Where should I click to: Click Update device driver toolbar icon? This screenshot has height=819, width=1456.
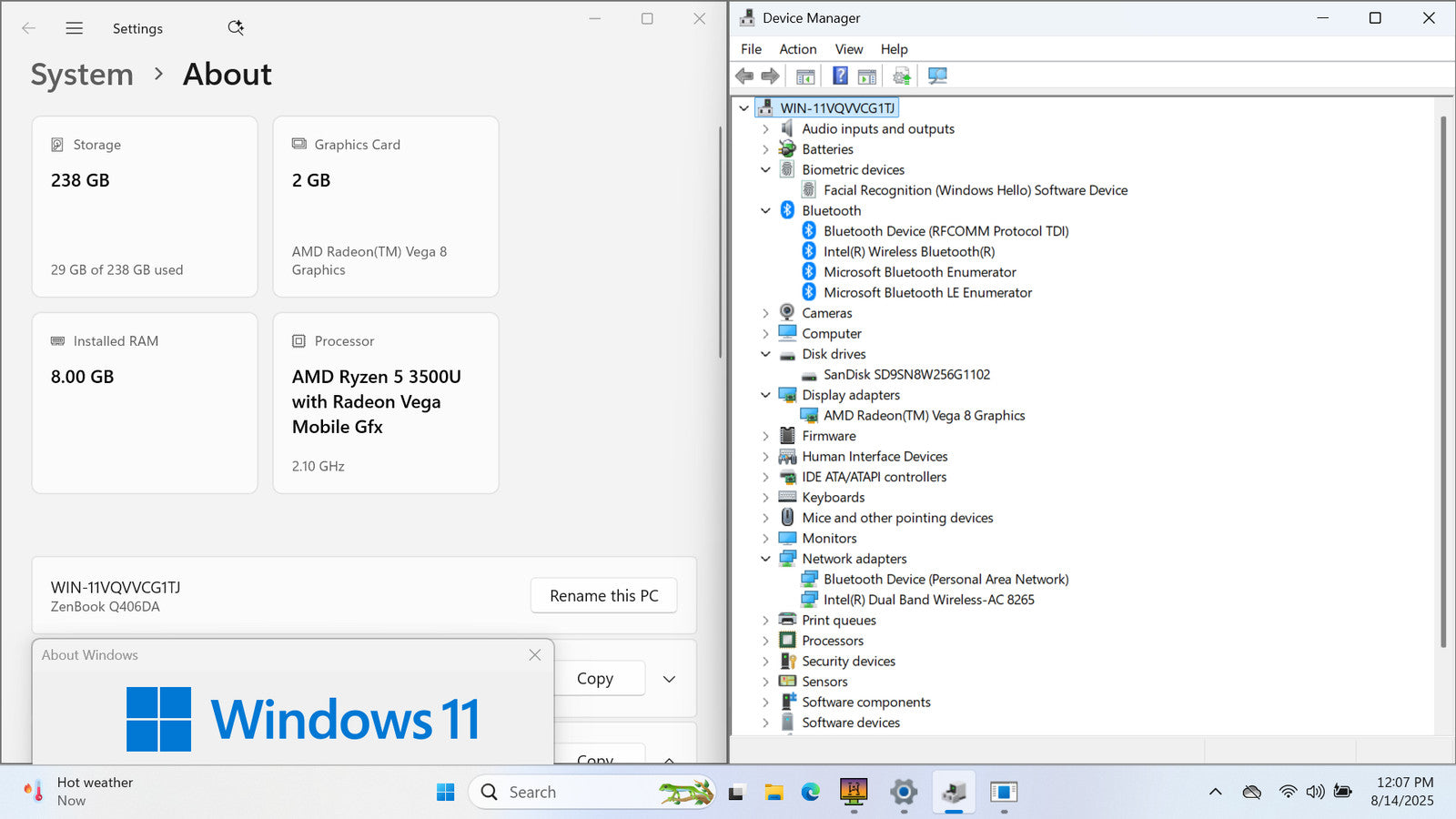click(x=901, y=76)
